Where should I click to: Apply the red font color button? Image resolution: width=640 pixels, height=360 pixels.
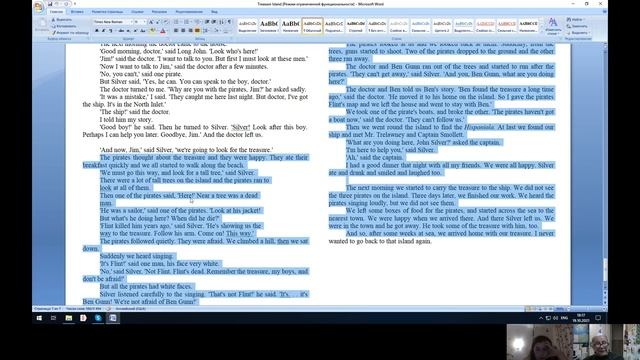tap(162, 31)
